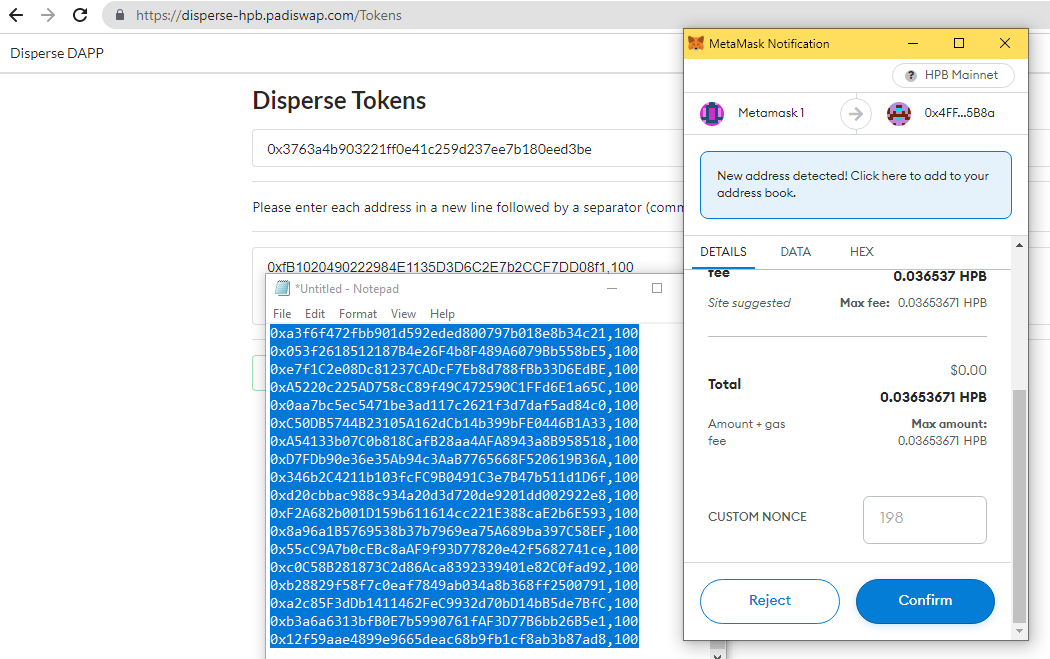This screenshot has width=1050, height=659.
Task: Minimize the MetaMask Notification window
Action: 913,43
